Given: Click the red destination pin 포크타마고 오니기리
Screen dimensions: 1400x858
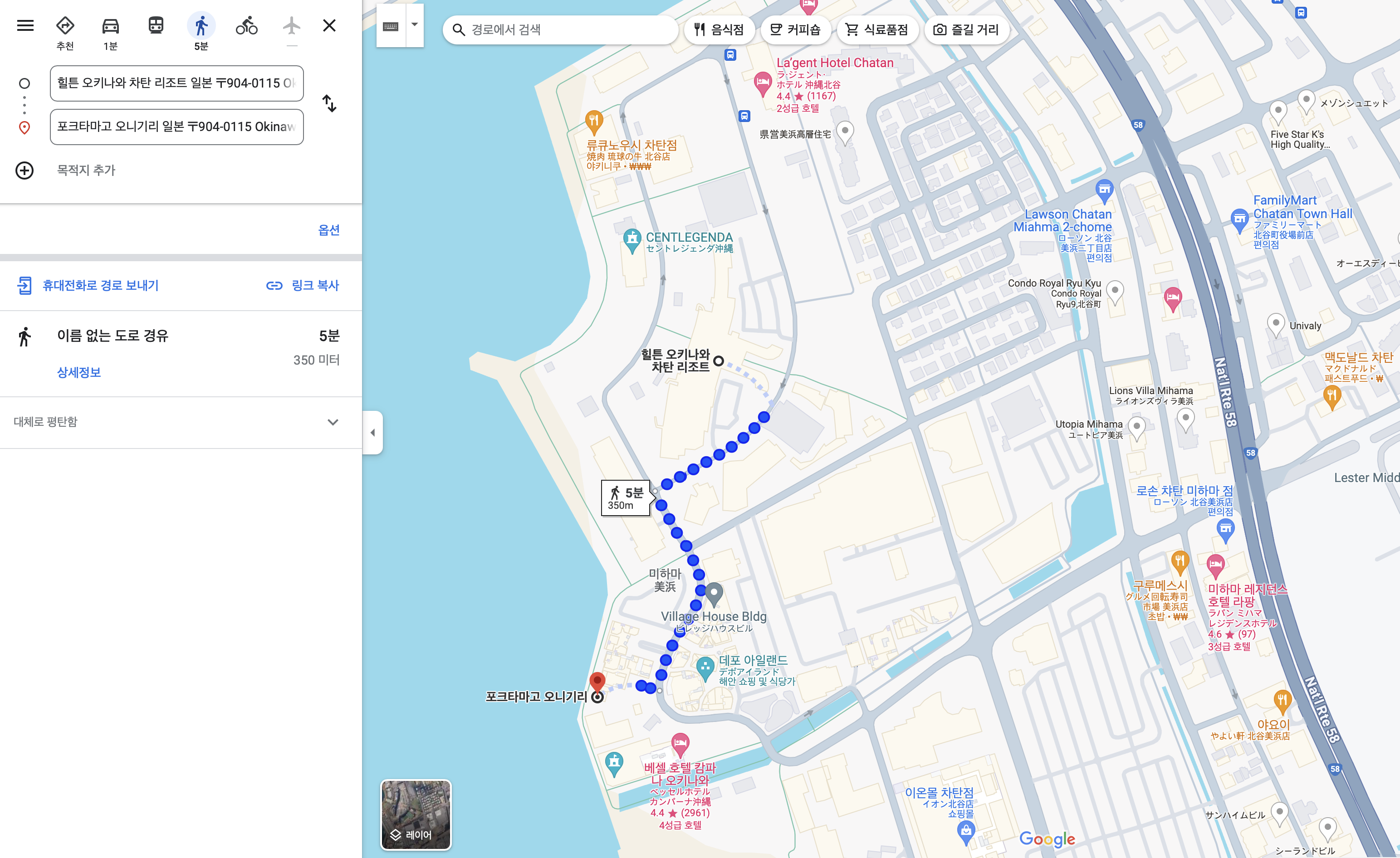Looking at the screenshot, I should (x=597, y=682).
